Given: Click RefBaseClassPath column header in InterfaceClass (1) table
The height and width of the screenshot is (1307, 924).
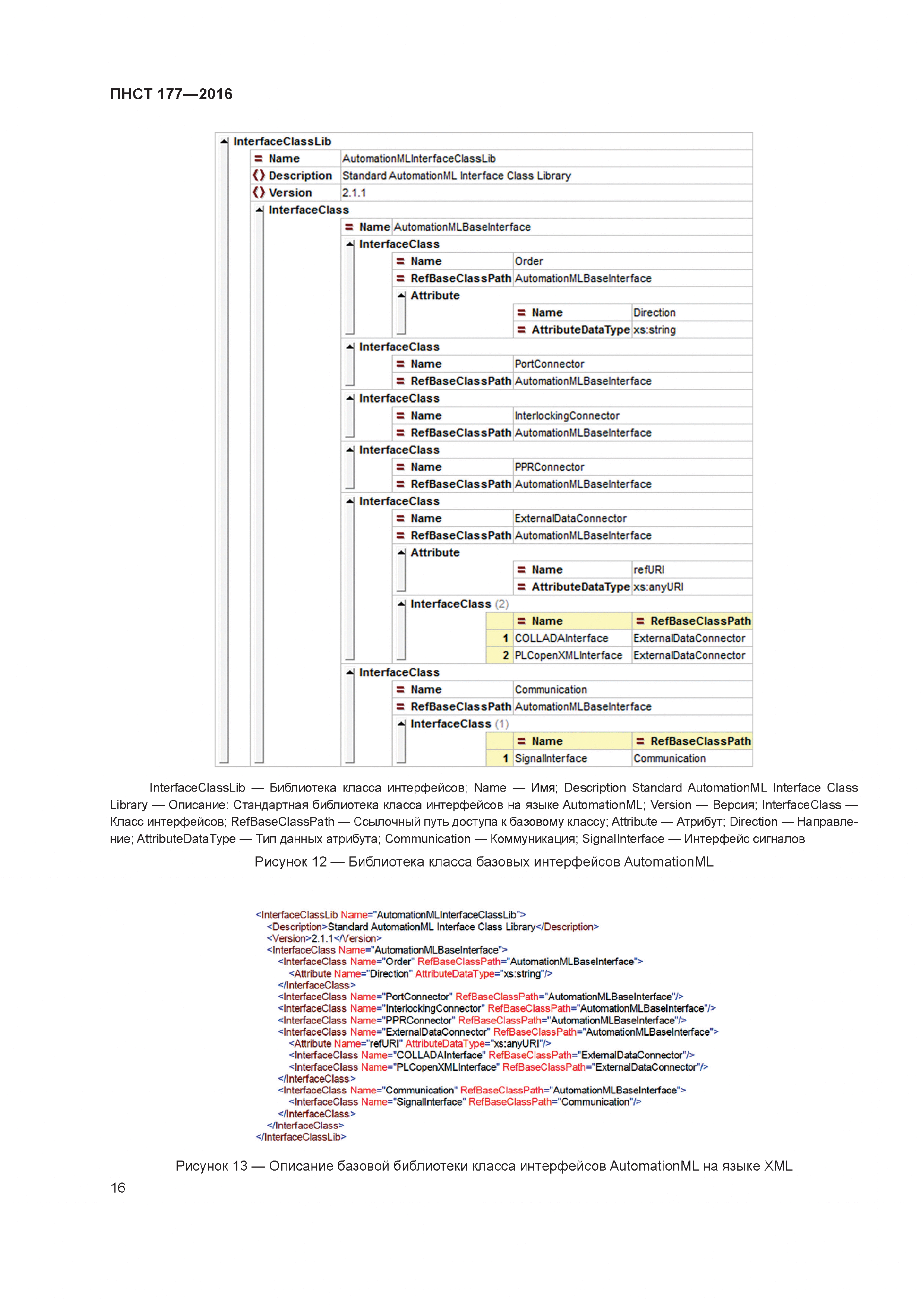Looking at the screenshot, I should pos(692,741).
